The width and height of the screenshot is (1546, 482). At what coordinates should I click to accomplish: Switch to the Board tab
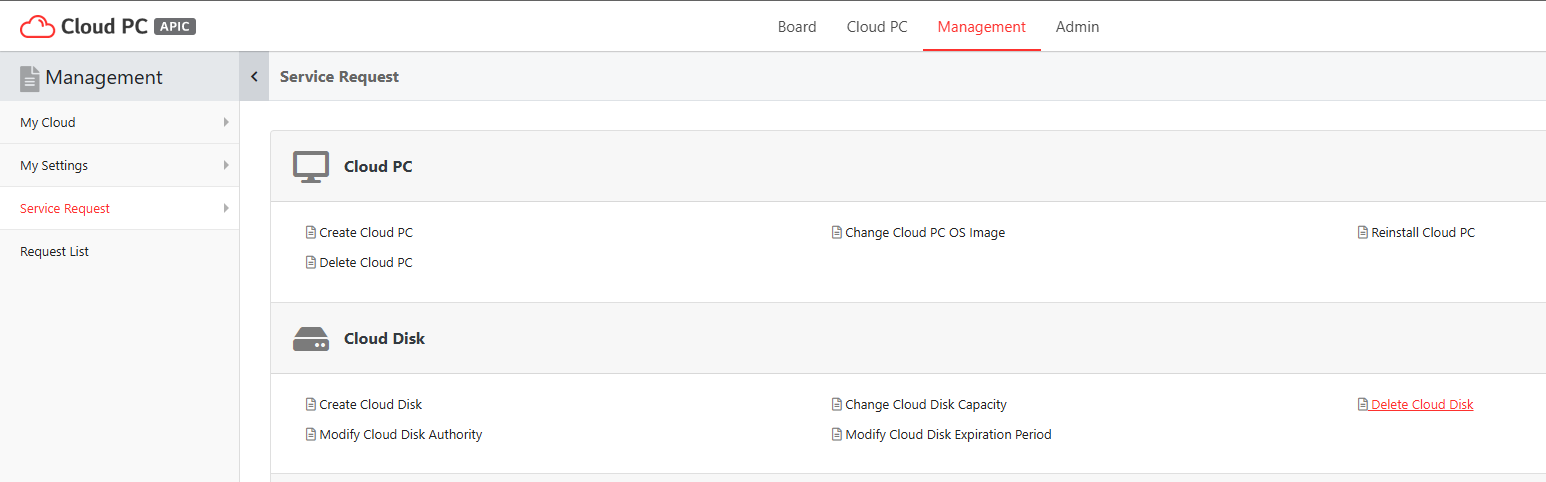[x=797, y=27]
